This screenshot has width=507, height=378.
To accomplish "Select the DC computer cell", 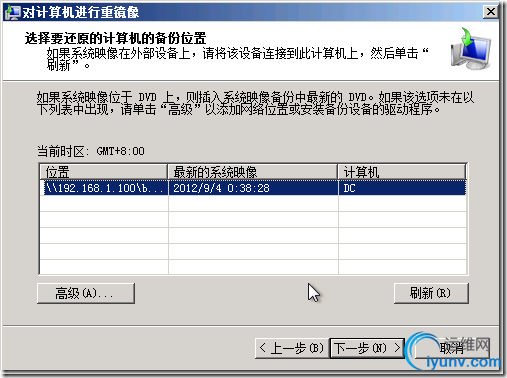I will (x=402, y=188).
